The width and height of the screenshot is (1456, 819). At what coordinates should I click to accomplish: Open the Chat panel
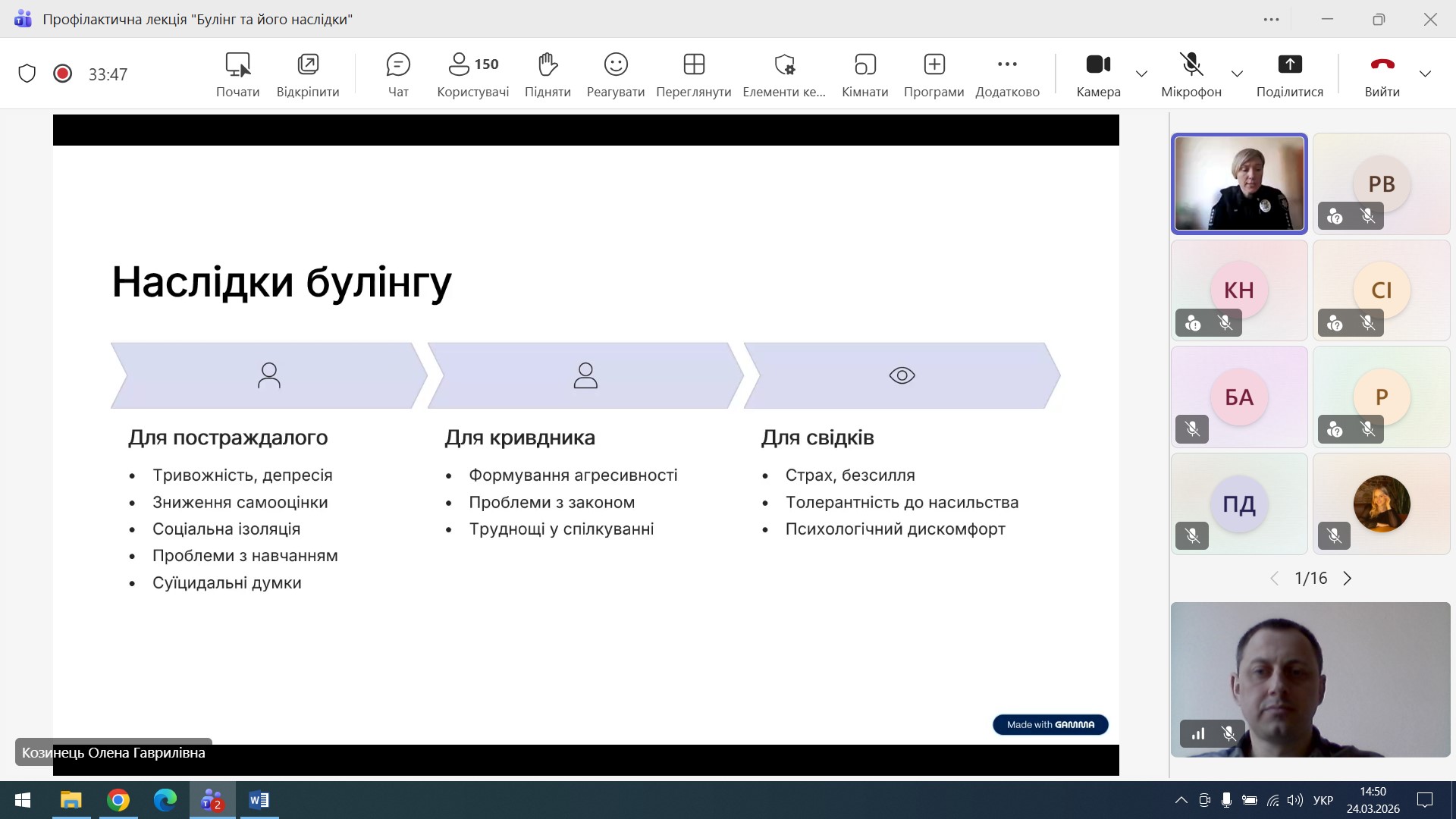tap(398, 74)
